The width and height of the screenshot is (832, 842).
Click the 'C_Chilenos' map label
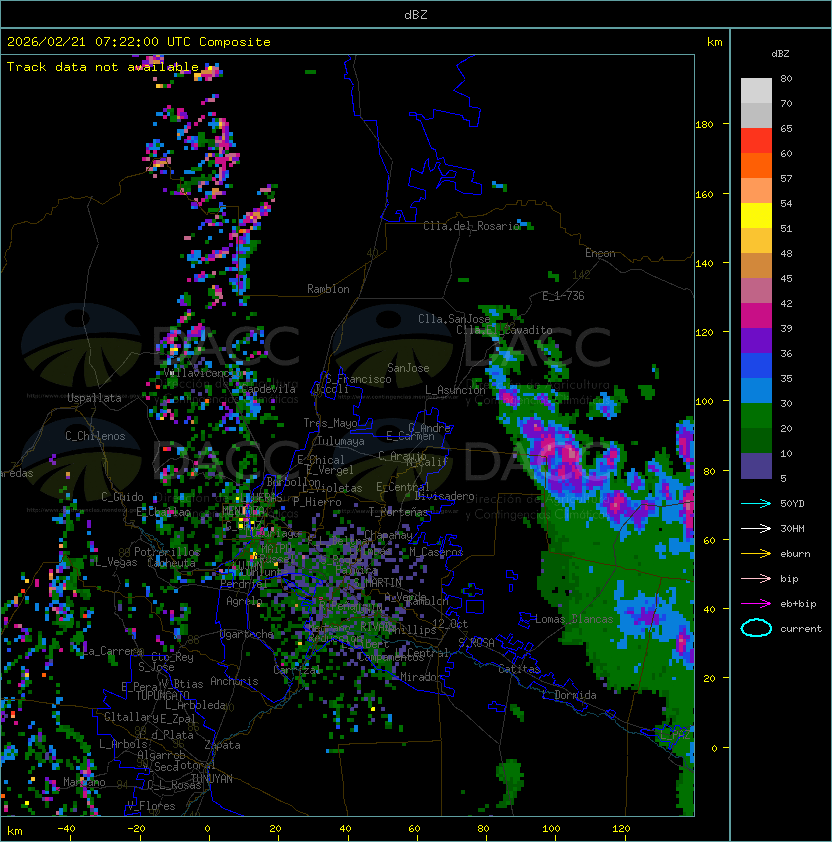[x=95, y=436]
